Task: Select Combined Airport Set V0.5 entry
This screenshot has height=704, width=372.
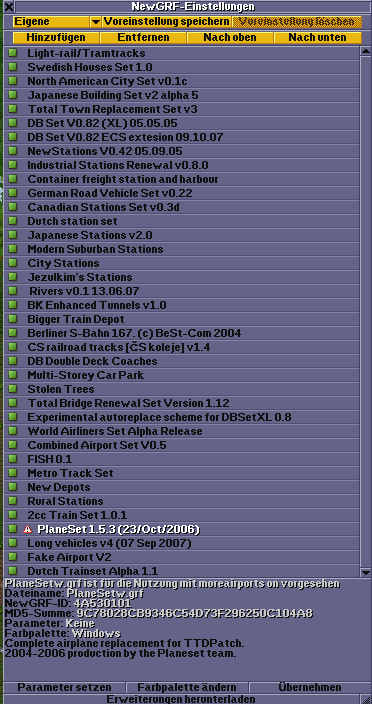Action: pyautogui.click(x=181, y=445)
